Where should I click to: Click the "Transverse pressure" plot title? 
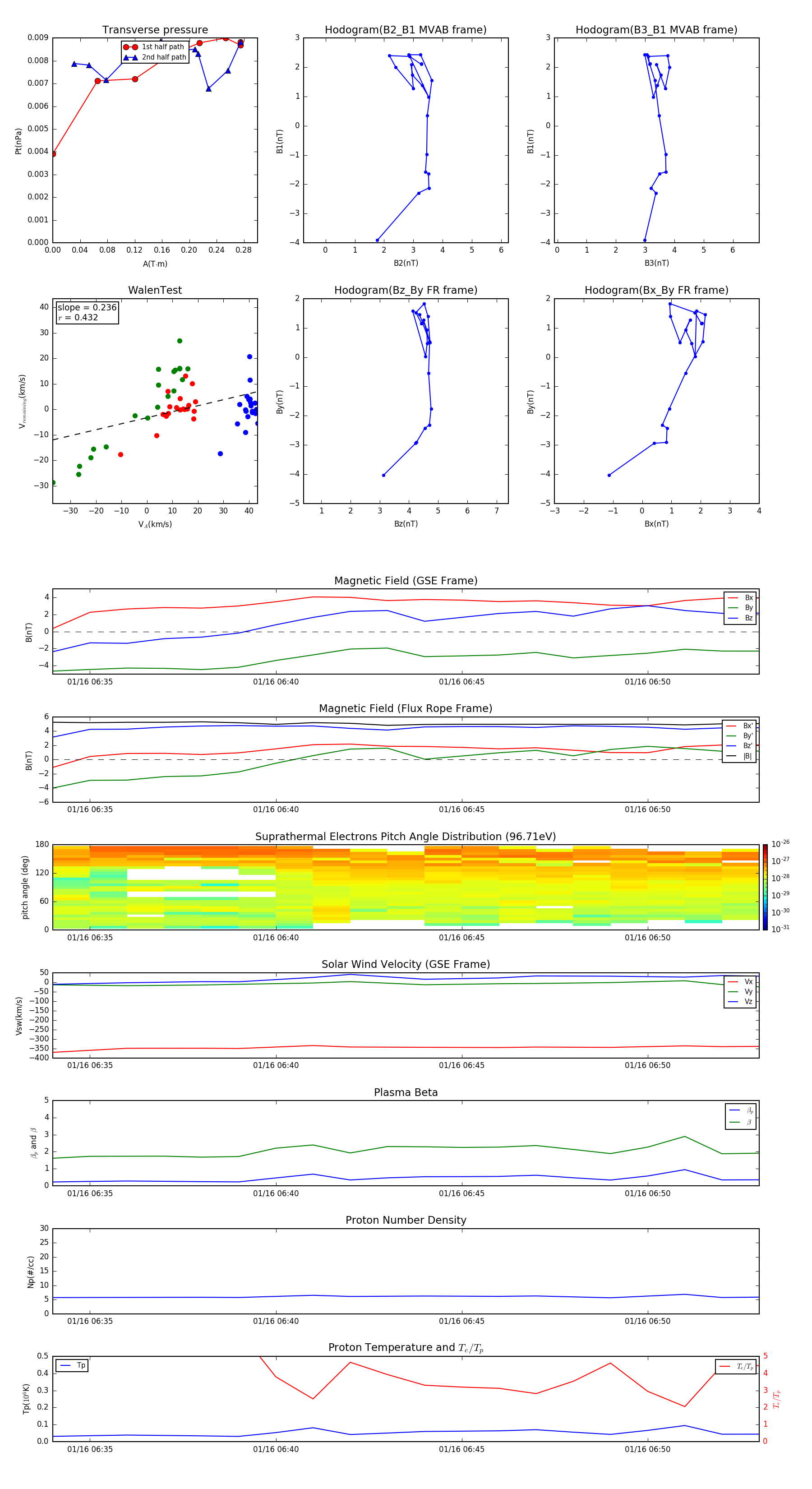[155, 30]
